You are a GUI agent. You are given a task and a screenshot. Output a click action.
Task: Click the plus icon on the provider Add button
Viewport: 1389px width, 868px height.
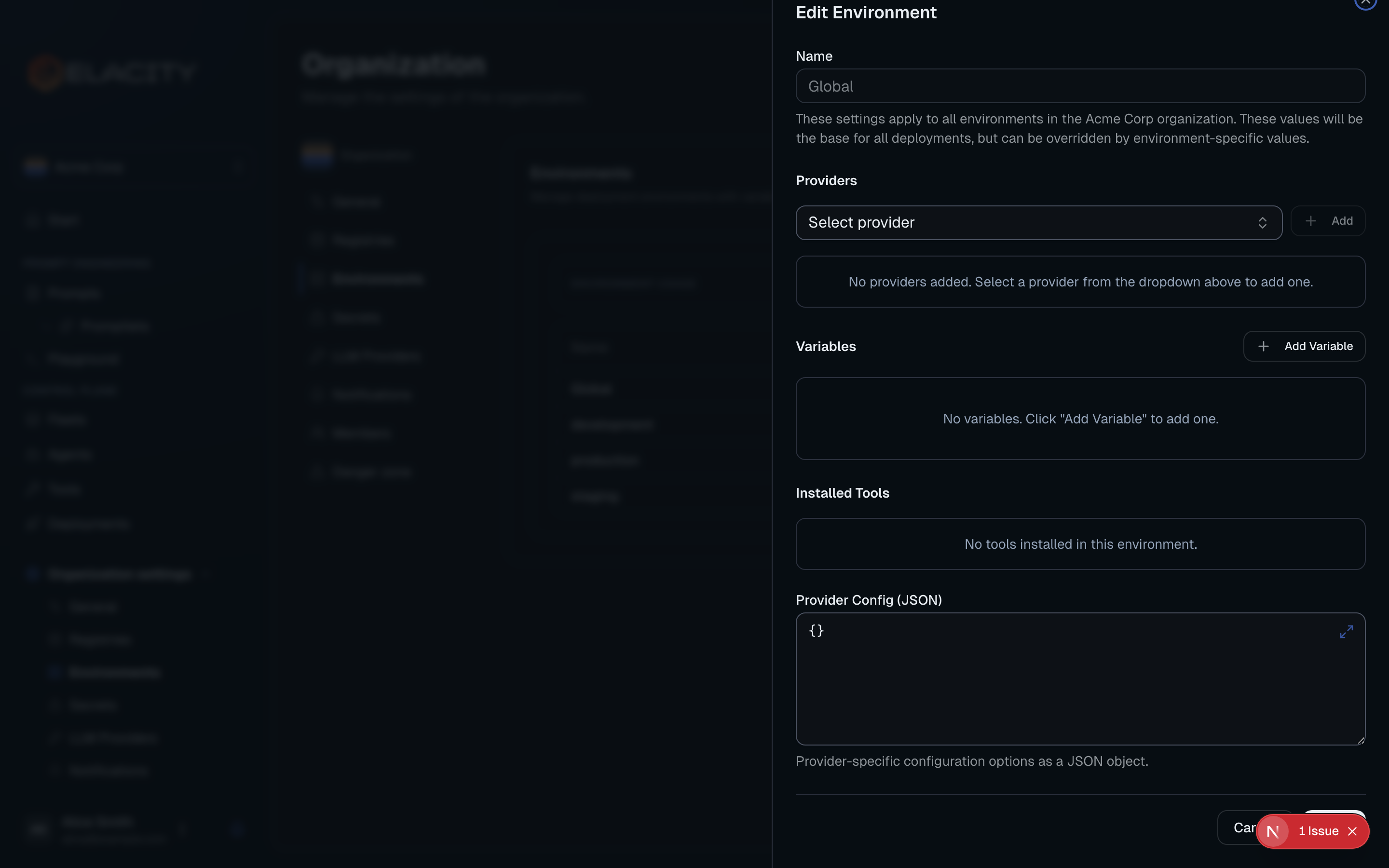click(x=1311, y=220)
